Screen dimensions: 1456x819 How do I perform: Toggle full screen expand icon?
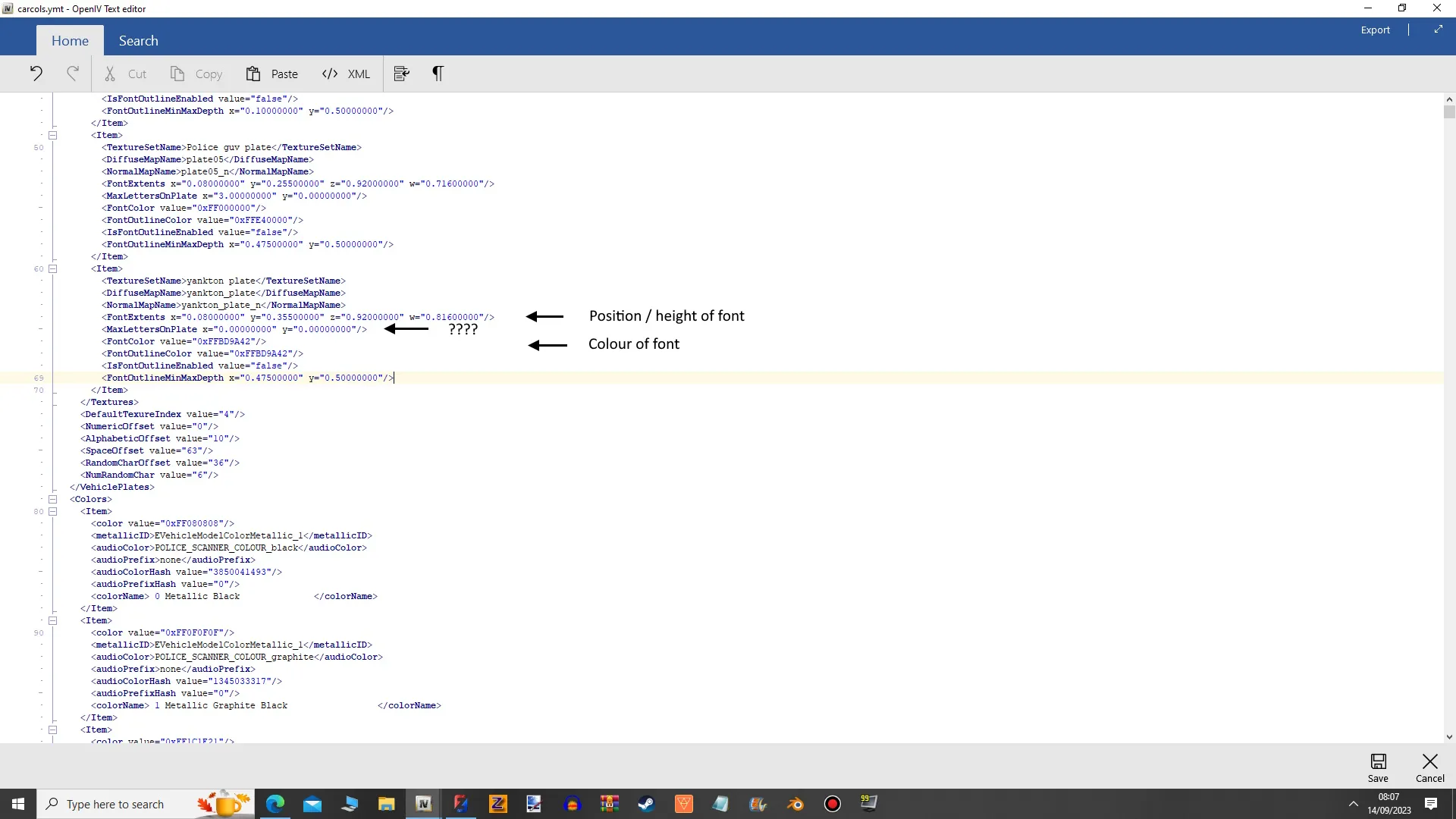click(x=1438, y=30)
